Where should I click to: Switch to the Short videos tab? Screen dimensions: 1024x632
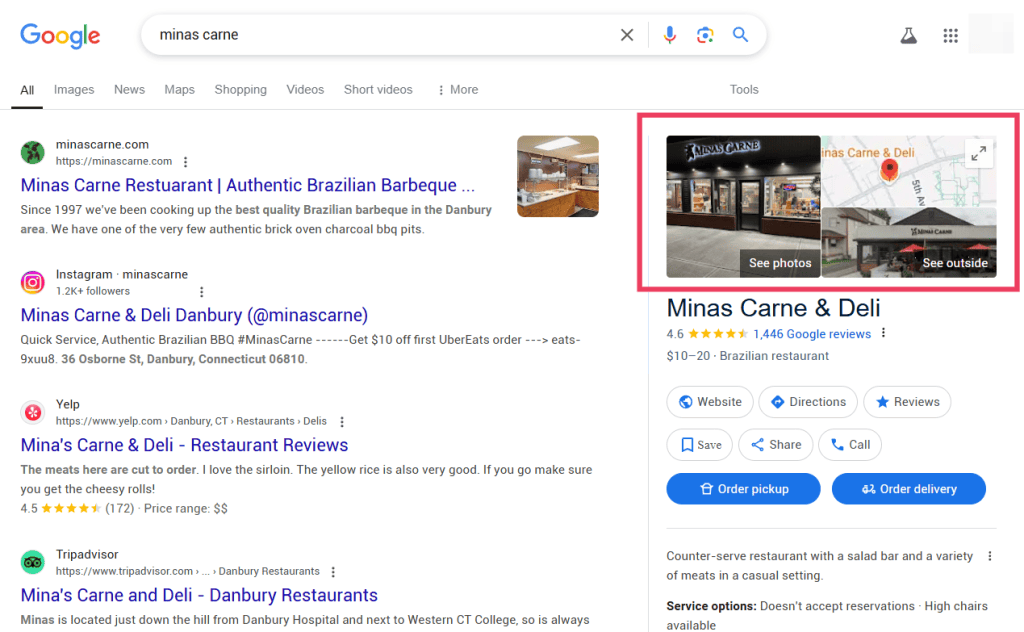pyautogui.click(x=378, y=89)
